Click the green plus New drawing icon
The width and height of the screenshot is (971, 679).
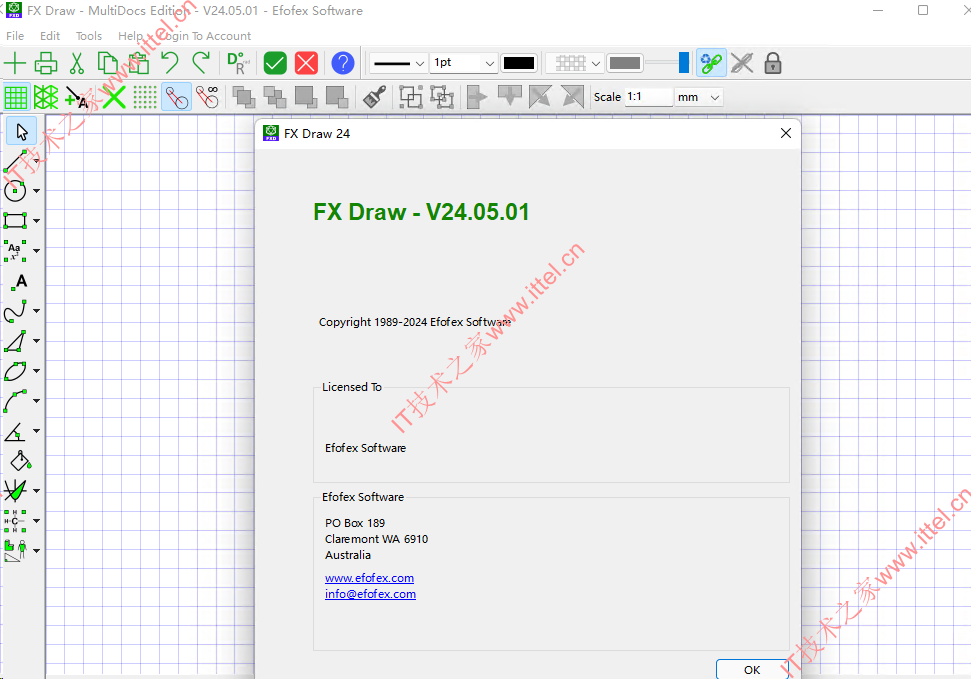[x=15, y=63]
